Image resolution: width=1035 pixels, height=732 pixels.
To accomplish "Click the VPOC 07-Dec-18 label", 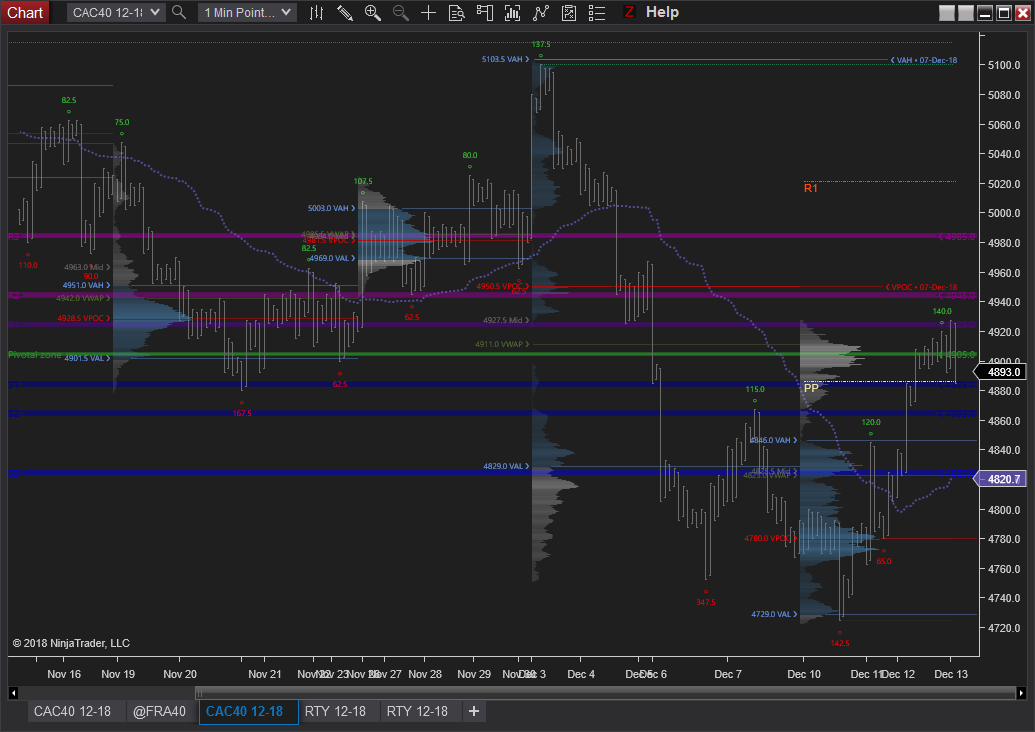I will [x=921, y=287].
